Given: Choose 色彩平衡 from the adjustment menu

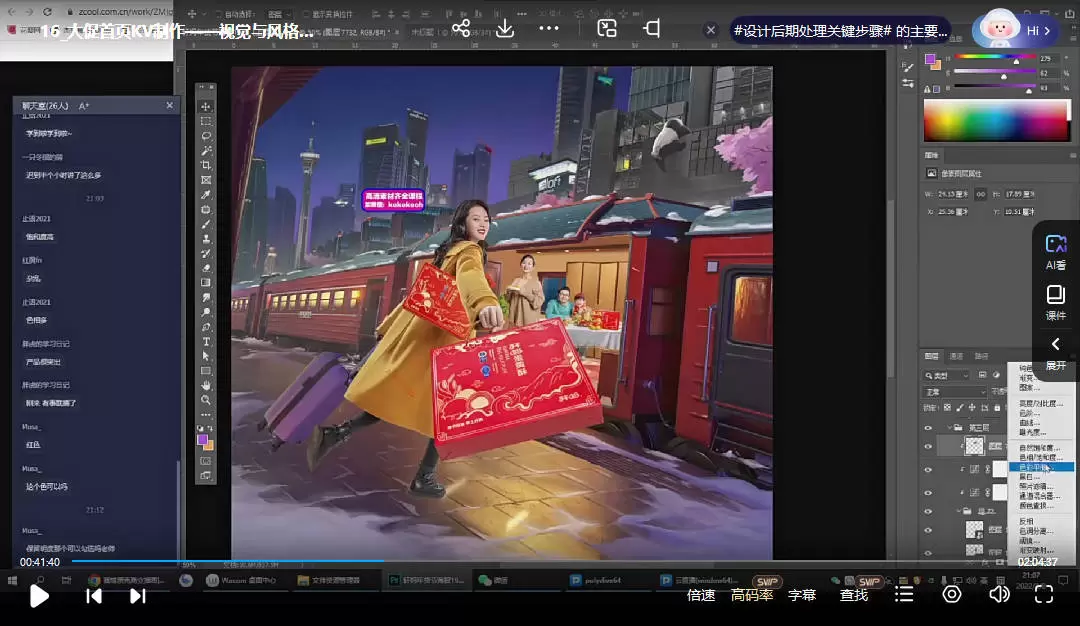Looking at the screenshot, I should [1041, 467].
